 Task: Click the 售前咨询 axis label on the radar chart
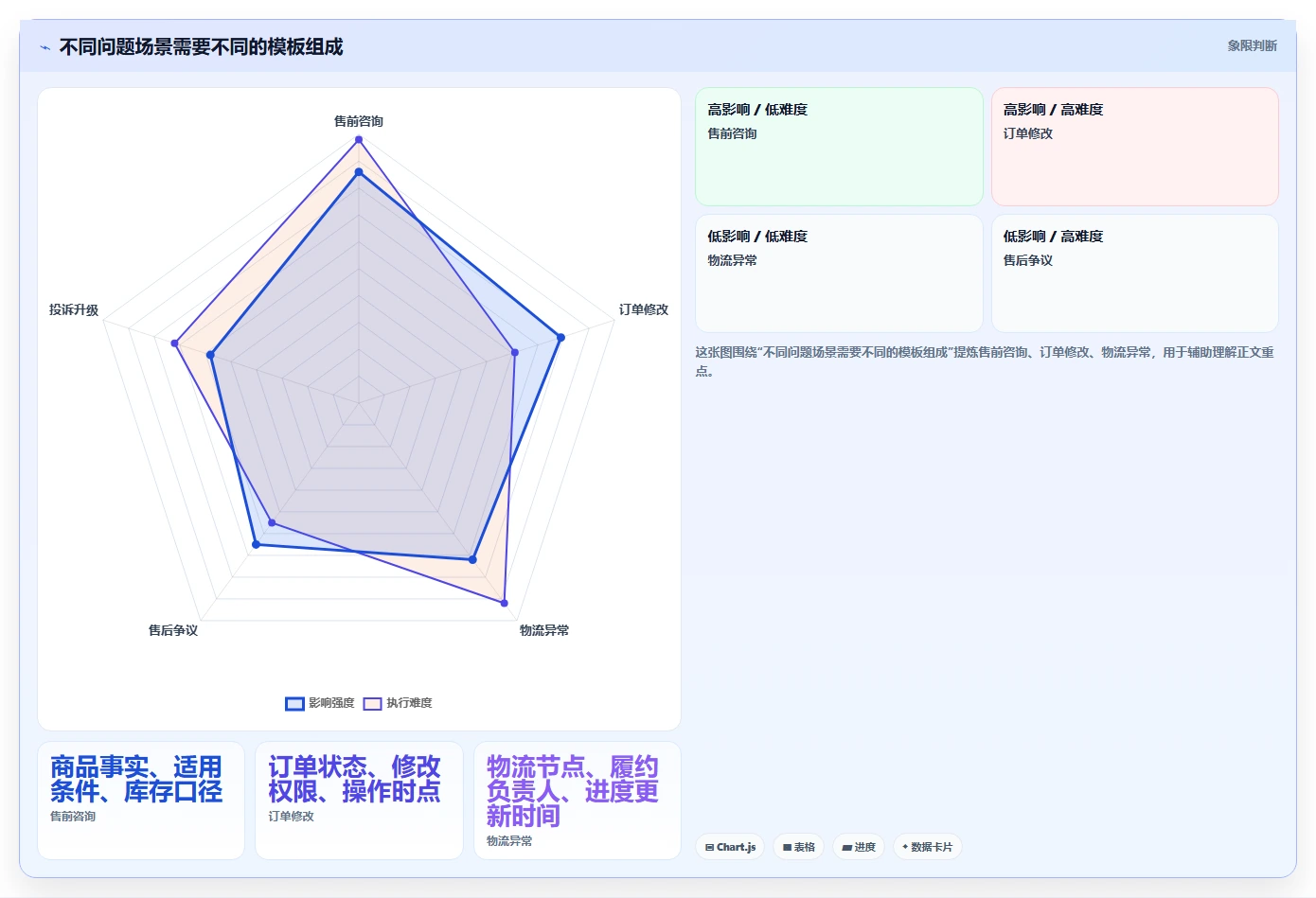click(x=358, y=121)
